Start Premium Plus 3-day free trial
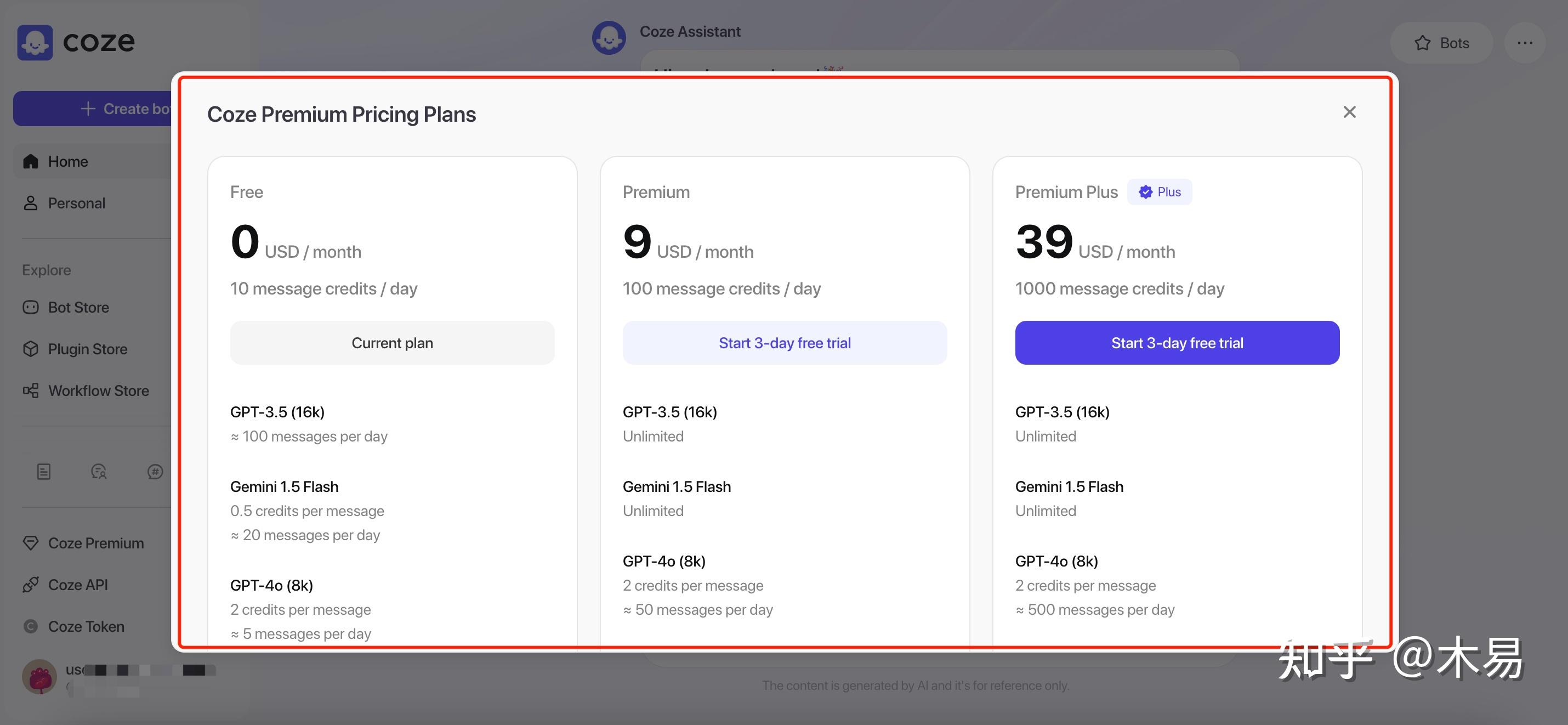 pos(1177,343)
